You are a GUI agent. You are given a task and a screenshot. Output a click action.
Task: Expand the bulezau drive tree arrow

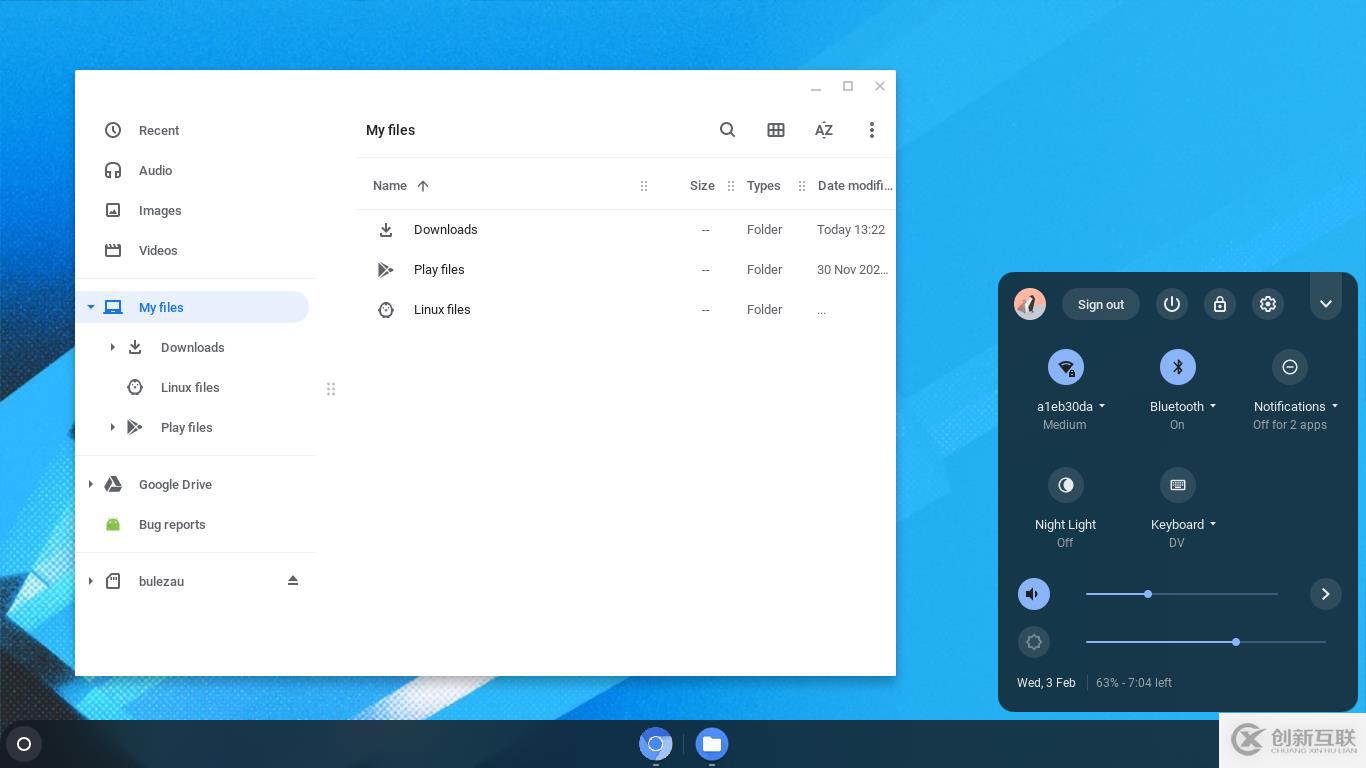(91, 581)
